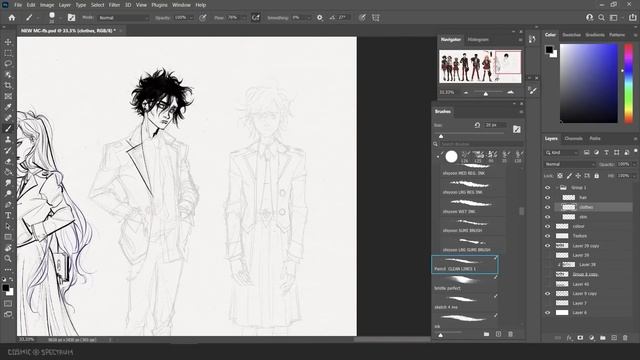This screenshot has height=360, width=640.
Task: Toggle pressure for opacity icon
Action: click(203, 18)
